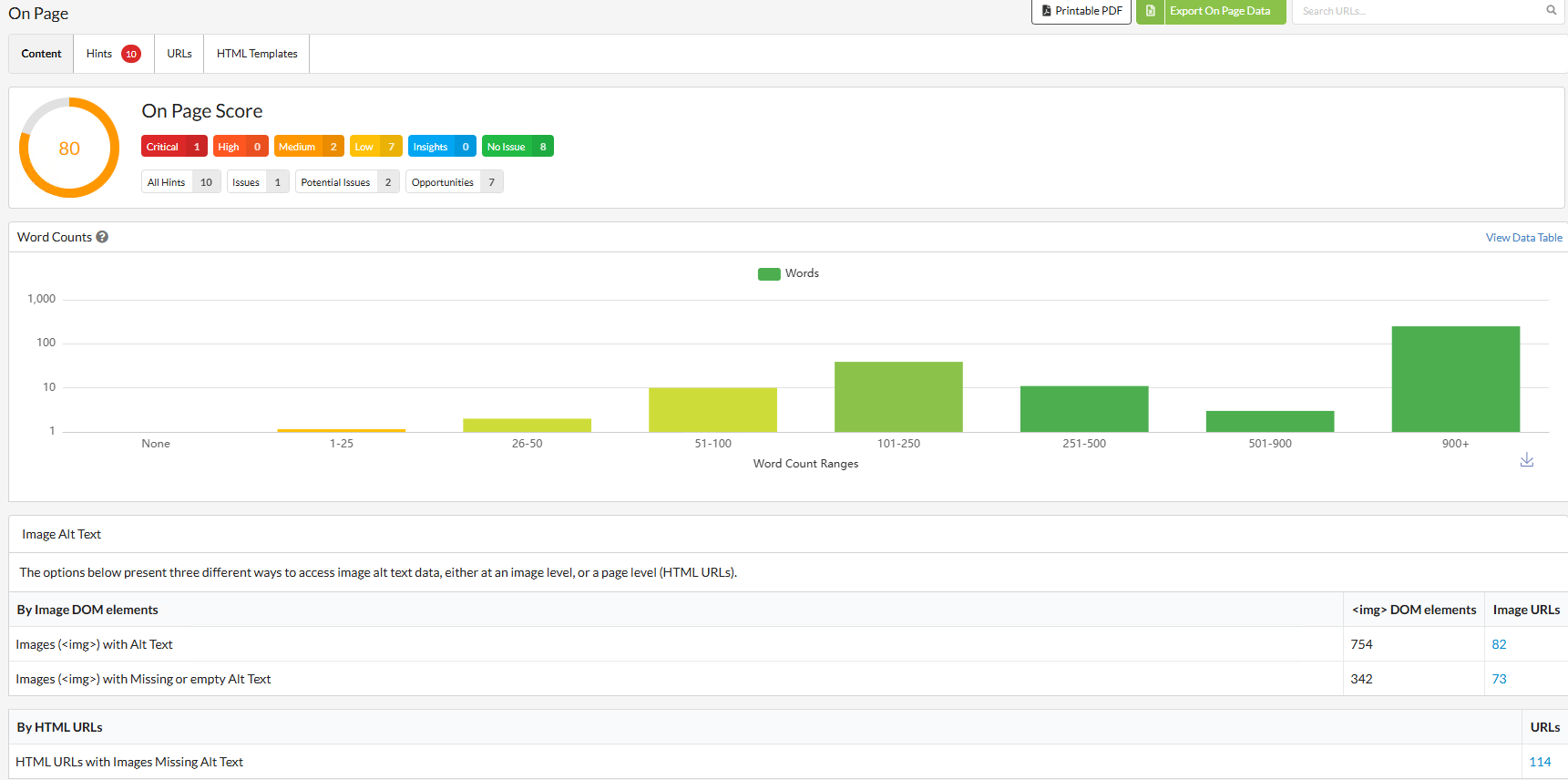
Task: Toggle the Words legend swatch
Action: [x=769, y=273]
